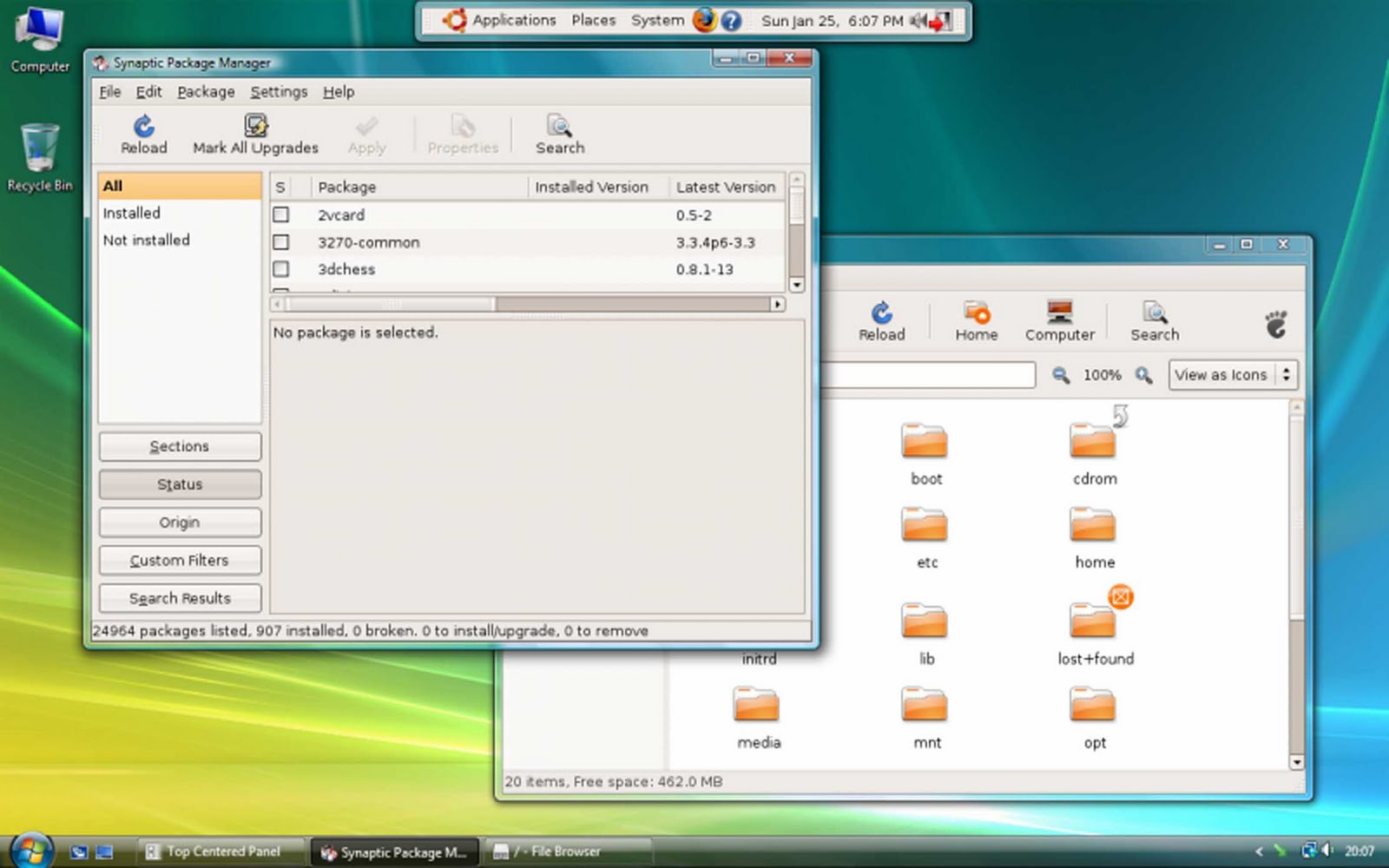
Task: Open the Package menu
Action: pyautogui.click(x=206, y=91)
